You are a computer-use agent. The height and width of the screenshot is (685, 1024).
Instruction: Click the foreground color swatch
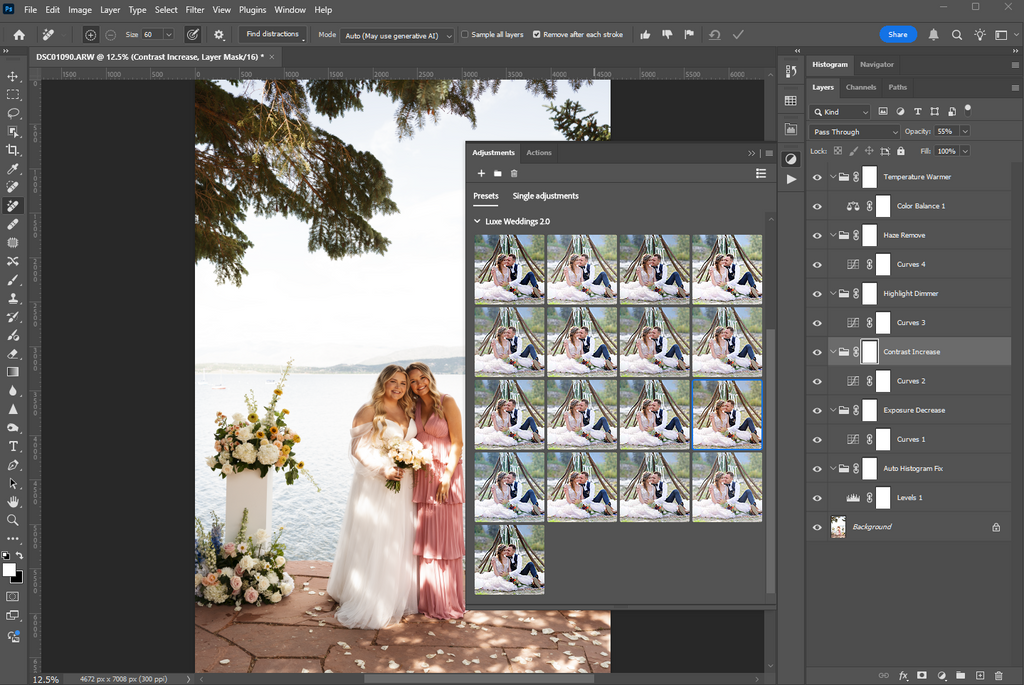(x=9, y=567)
